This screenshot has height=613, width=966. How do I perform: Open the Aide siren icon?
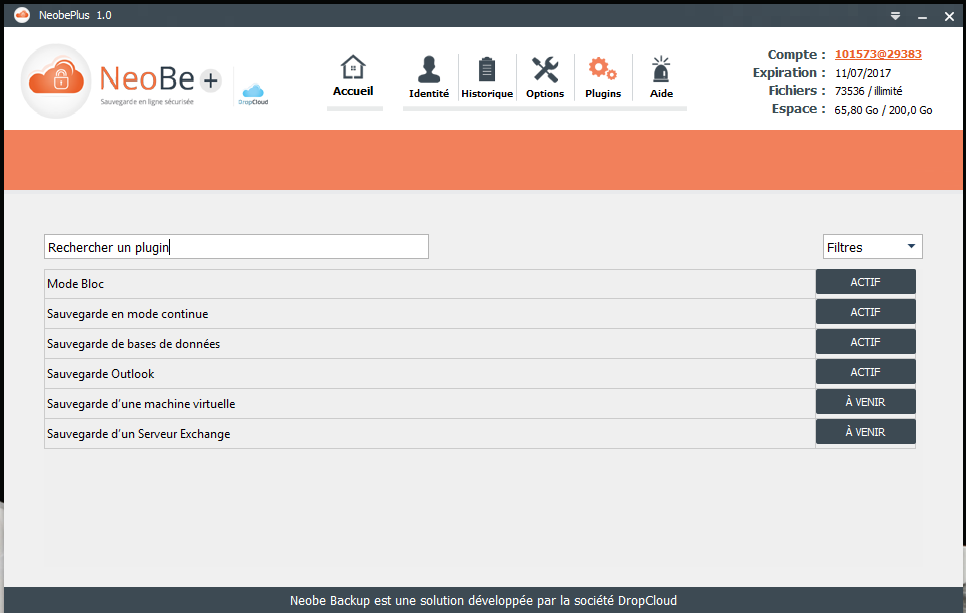click(661, 69)
